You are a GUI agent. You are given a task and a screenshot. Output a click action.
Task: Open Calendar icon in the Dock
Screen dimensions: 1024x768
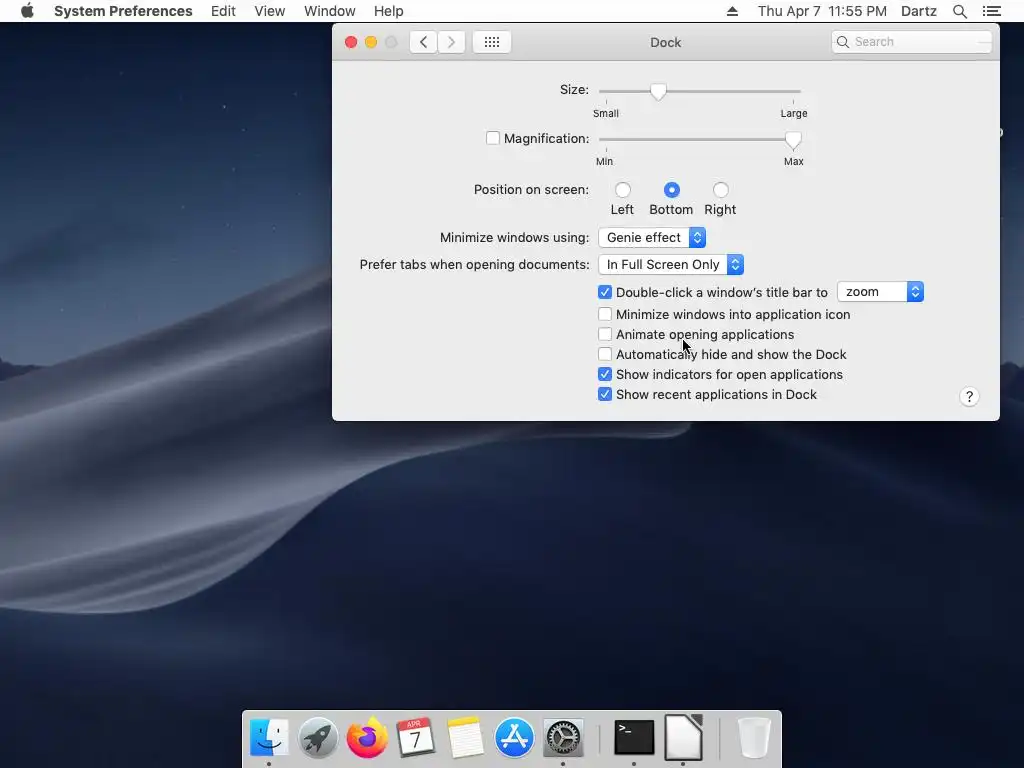coord(415,738)
